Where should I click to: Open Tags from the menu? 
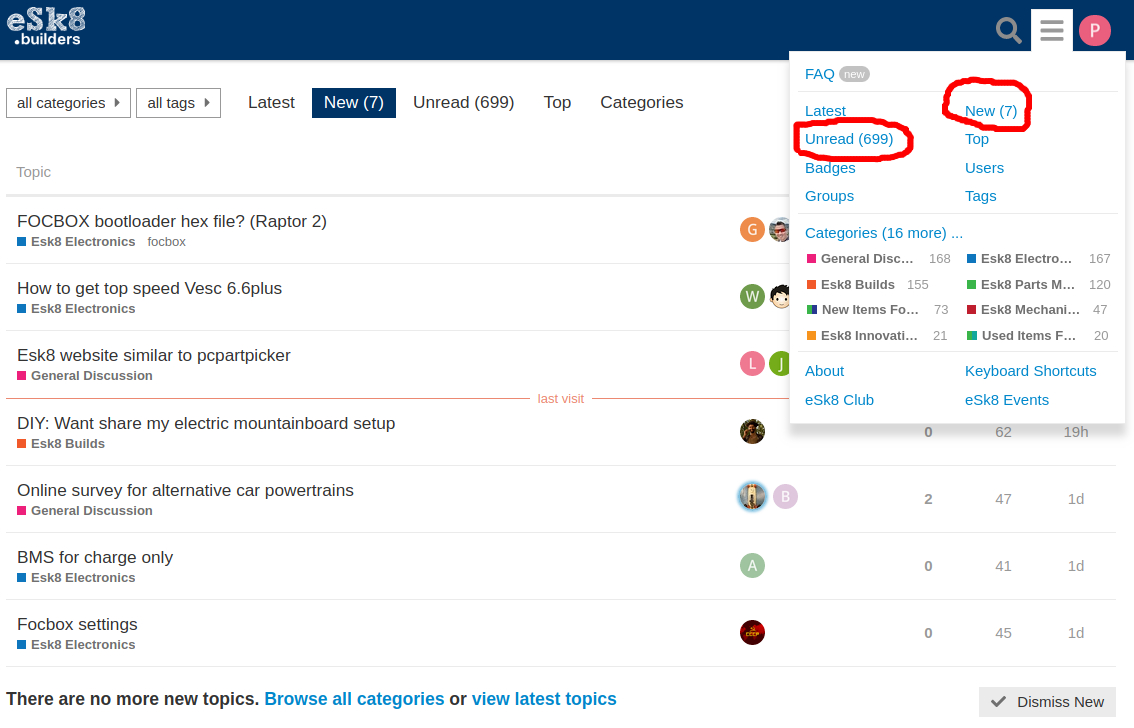[981, 196]
